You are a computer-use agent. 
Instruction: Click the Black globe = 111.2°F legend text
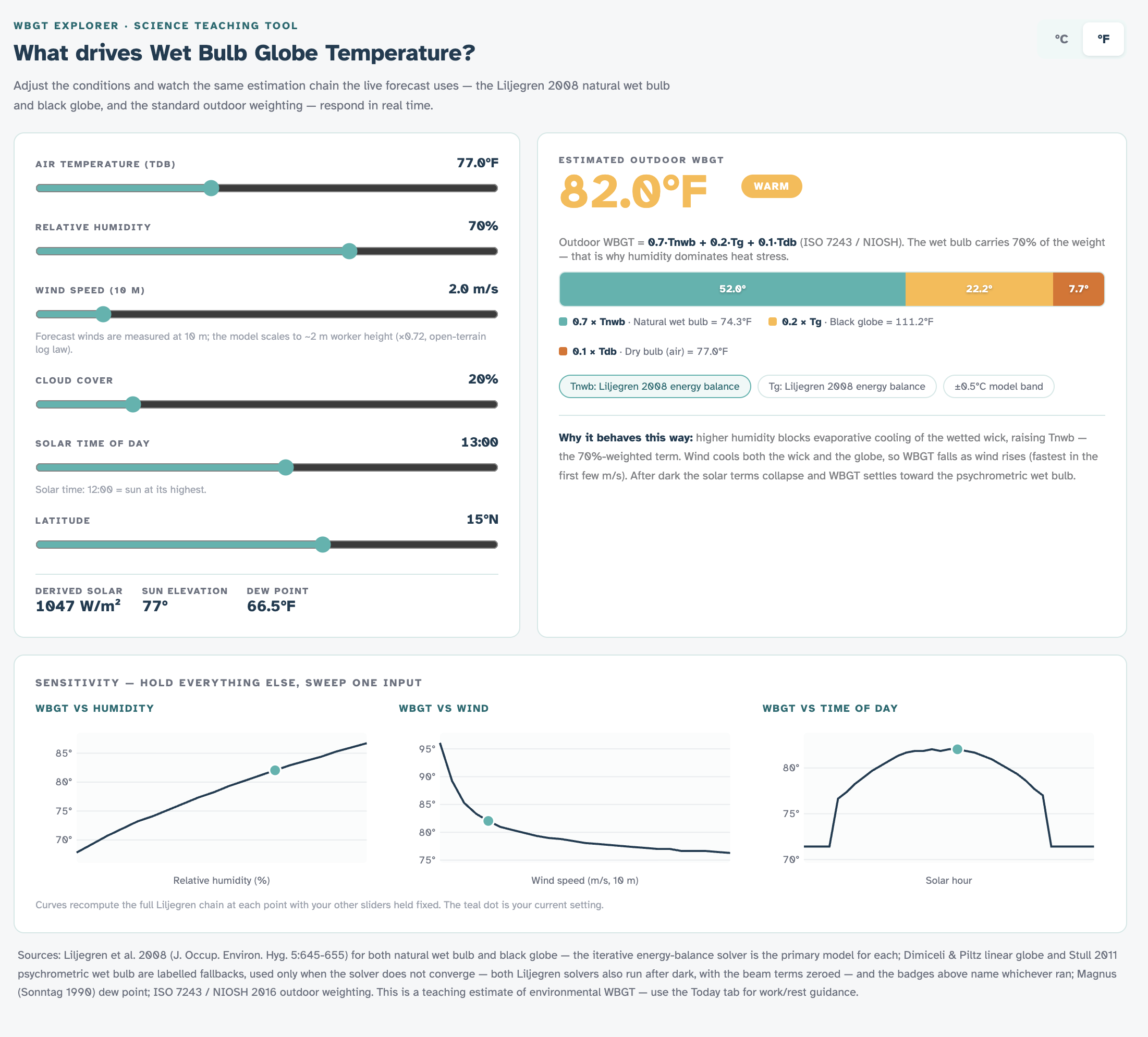[882, 322]
